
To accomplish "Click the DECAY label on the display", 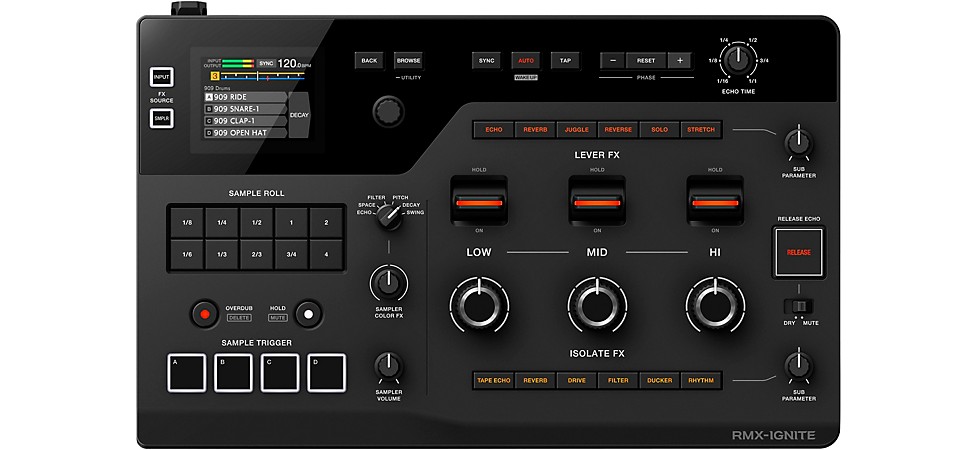I will [299, 115].
